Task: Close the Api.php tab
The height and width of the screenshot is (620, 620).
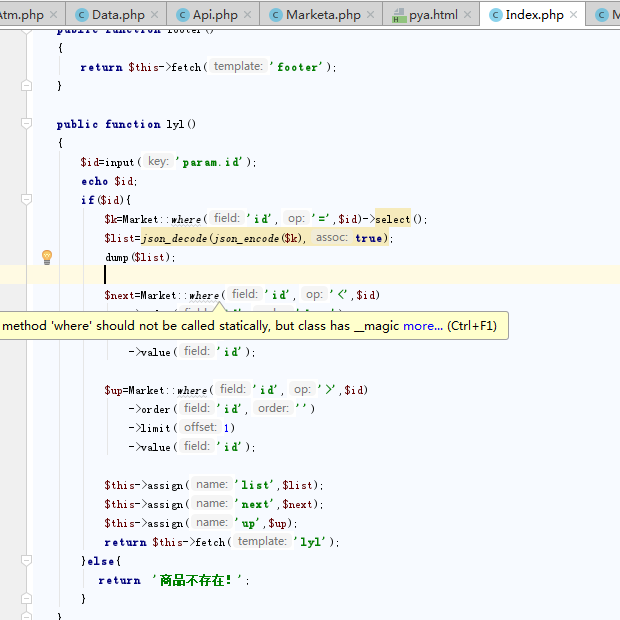Action: [x=248, y=15]
